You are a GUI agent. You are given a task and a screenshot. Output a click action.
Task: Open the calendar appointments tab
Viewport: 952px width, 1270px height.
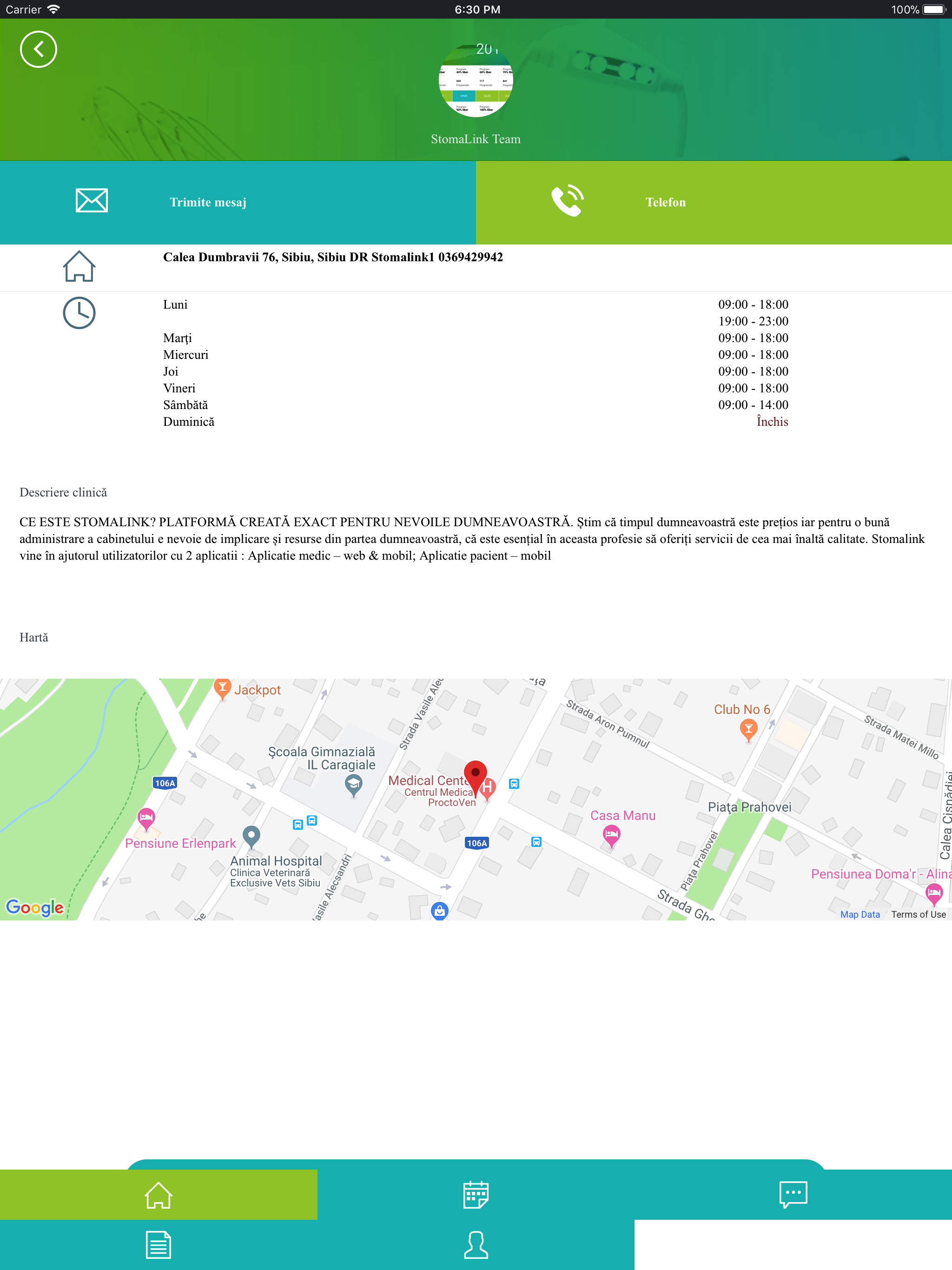476,1195
